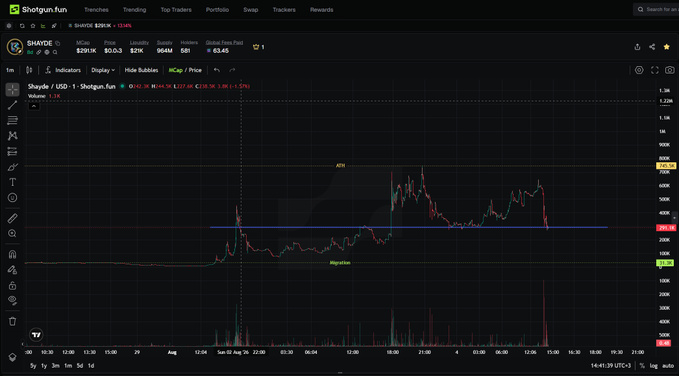Toggle percent scale with % button

tap(642, 366)
